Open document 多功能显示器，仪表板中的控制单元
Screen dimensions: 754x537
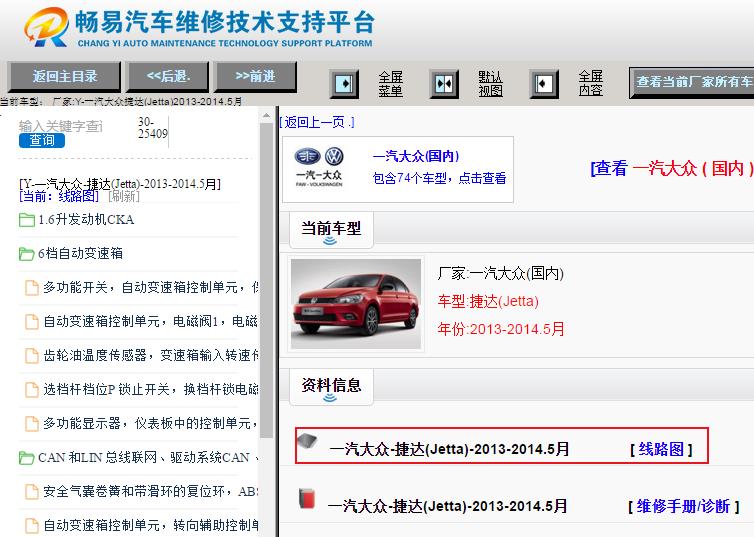point(151,423)
